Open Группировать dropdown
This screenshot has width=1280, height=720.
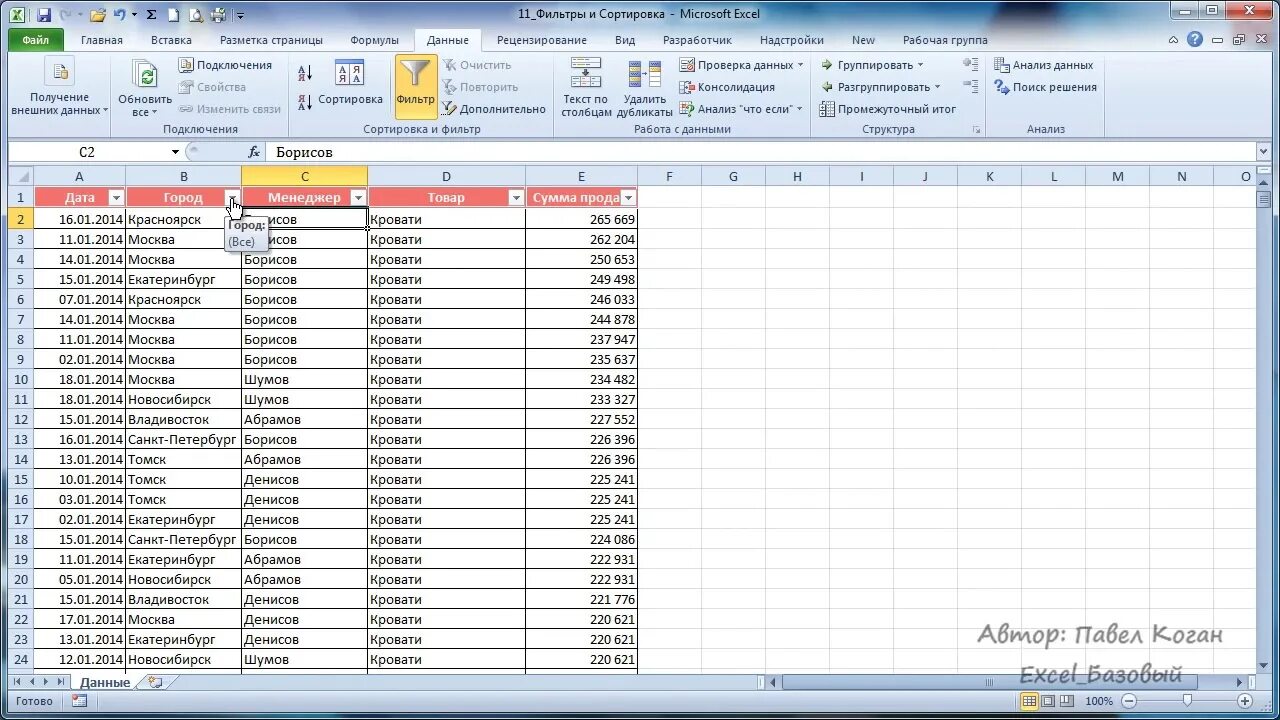tap(921, 65)
